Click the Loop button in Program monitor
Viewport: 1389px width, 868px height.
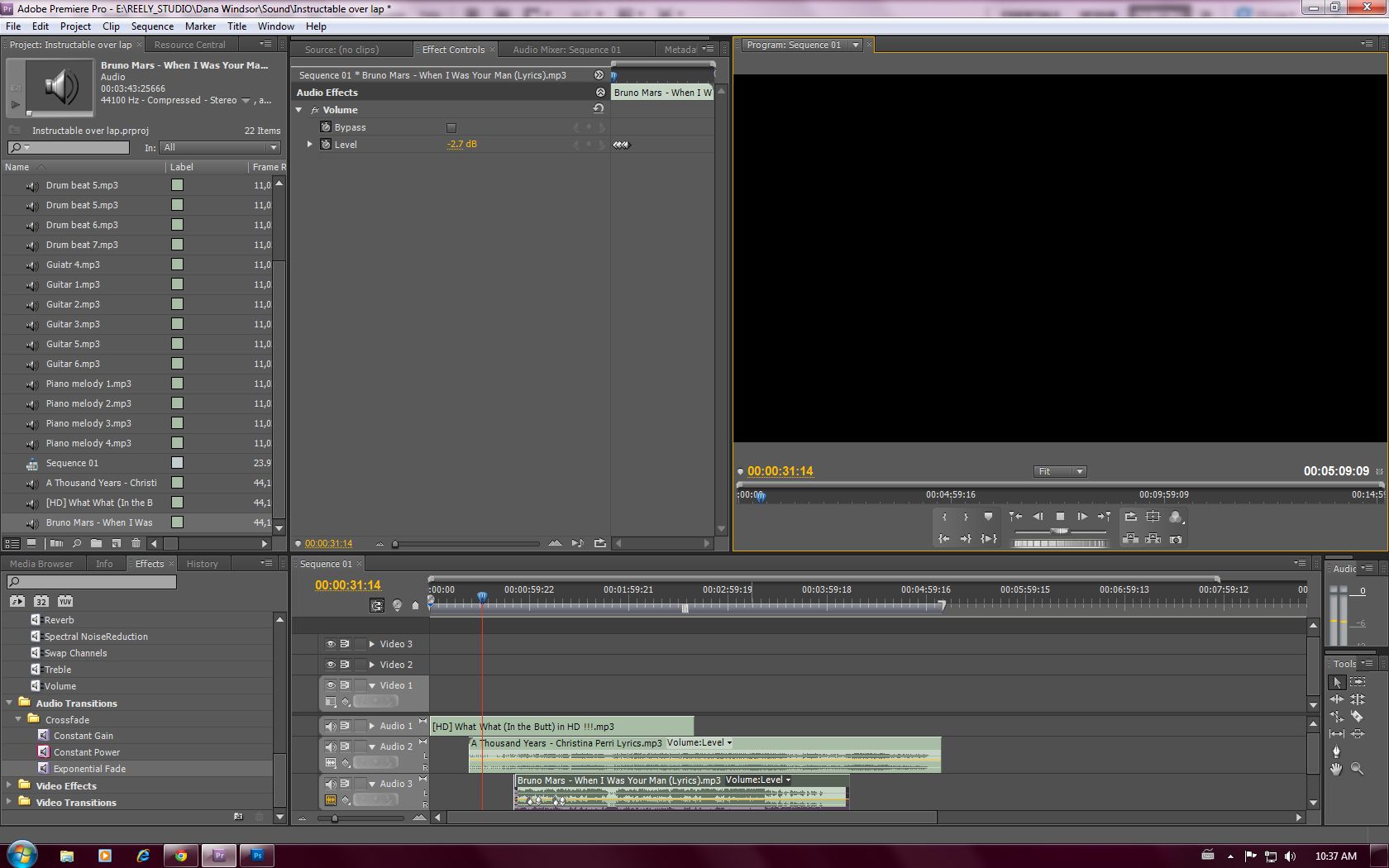pos(1130,517)
